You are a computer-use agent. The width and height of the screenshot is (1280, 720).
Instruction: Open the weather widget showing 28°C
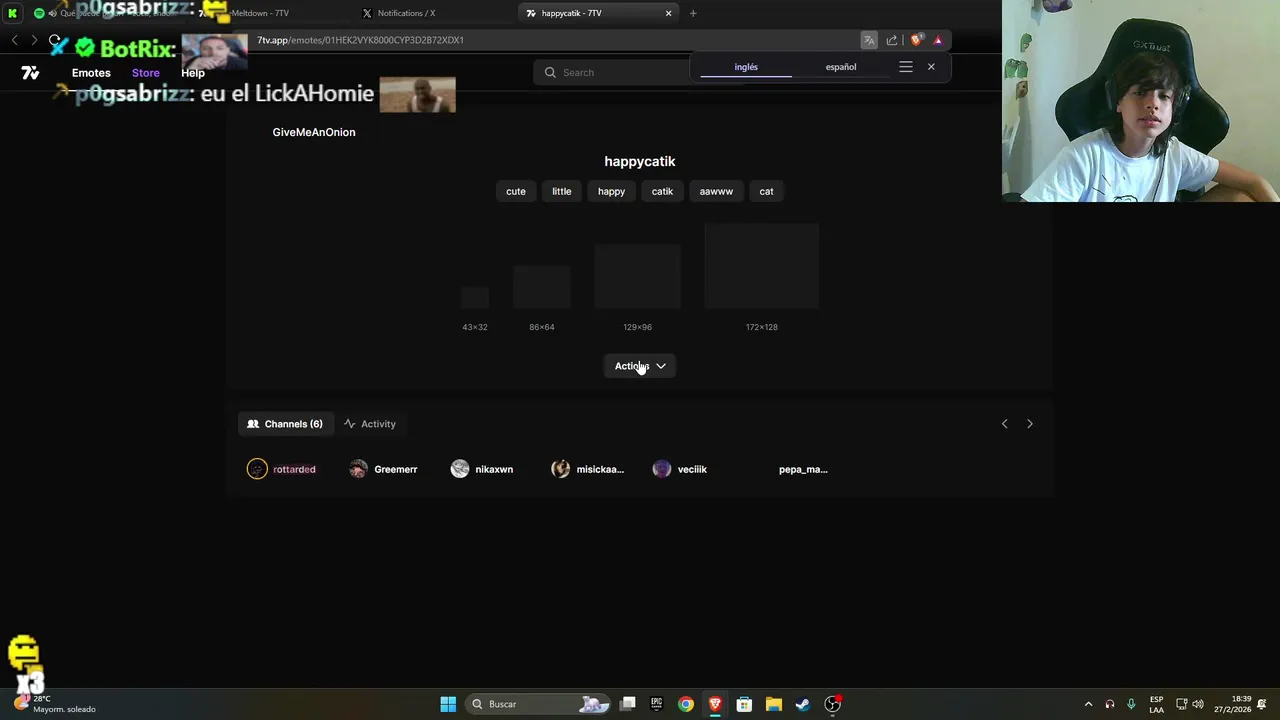[55, 704]
